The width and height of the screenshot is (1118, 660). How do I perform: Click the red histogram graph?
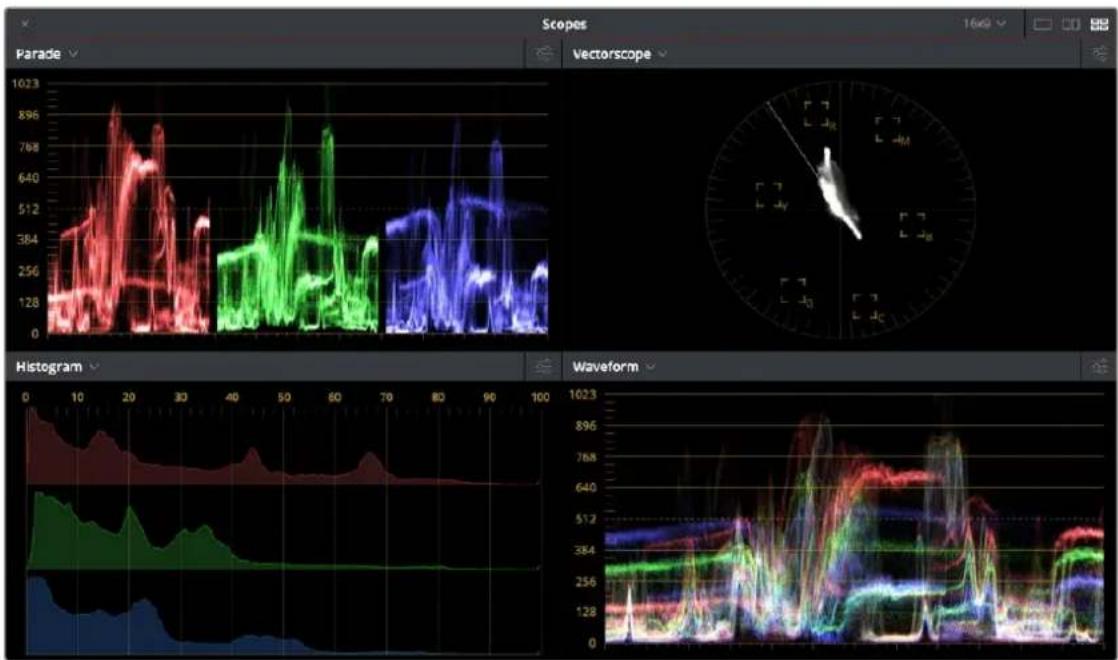tap(283, 447)
